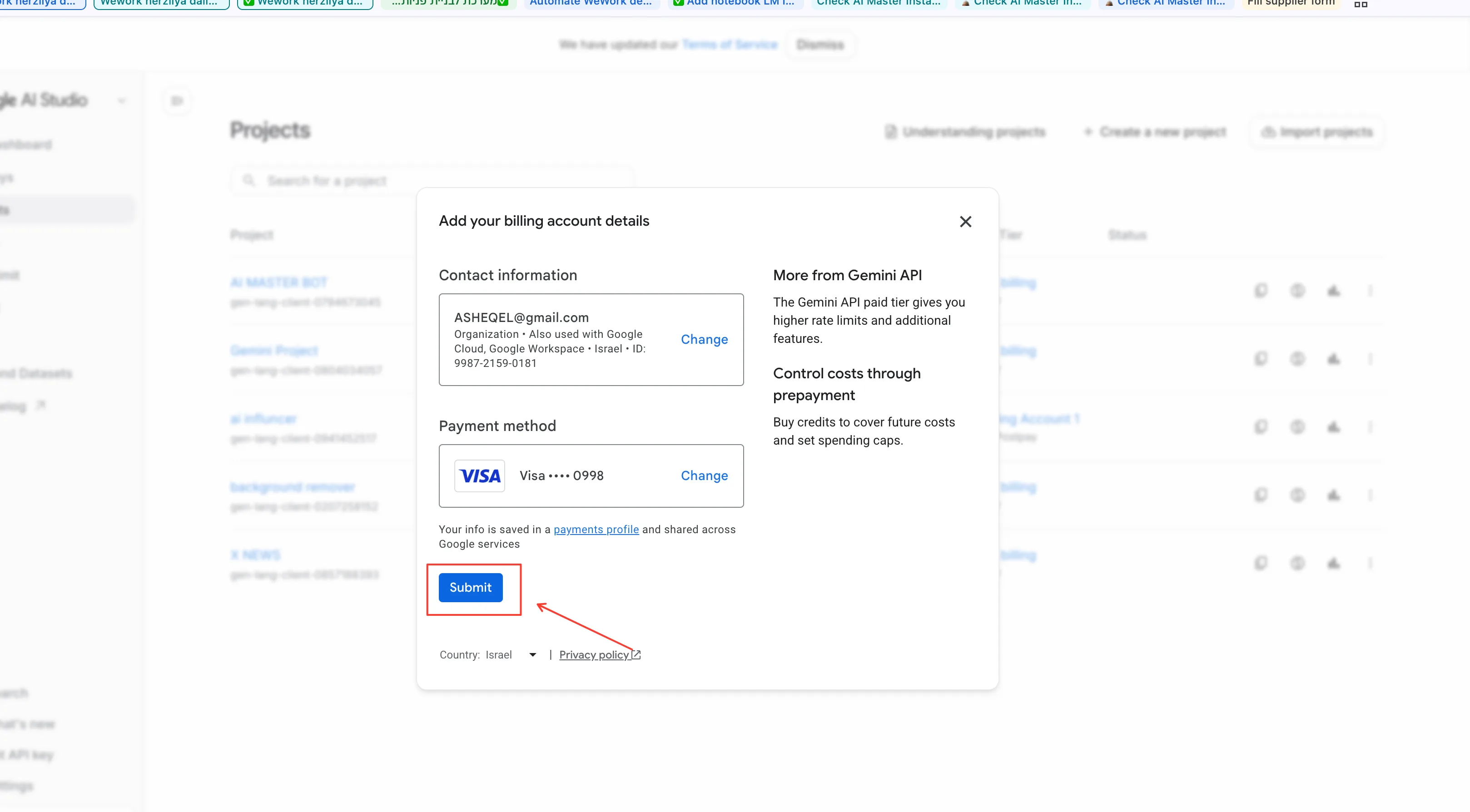Click Import projects button

coord(1316,132)
